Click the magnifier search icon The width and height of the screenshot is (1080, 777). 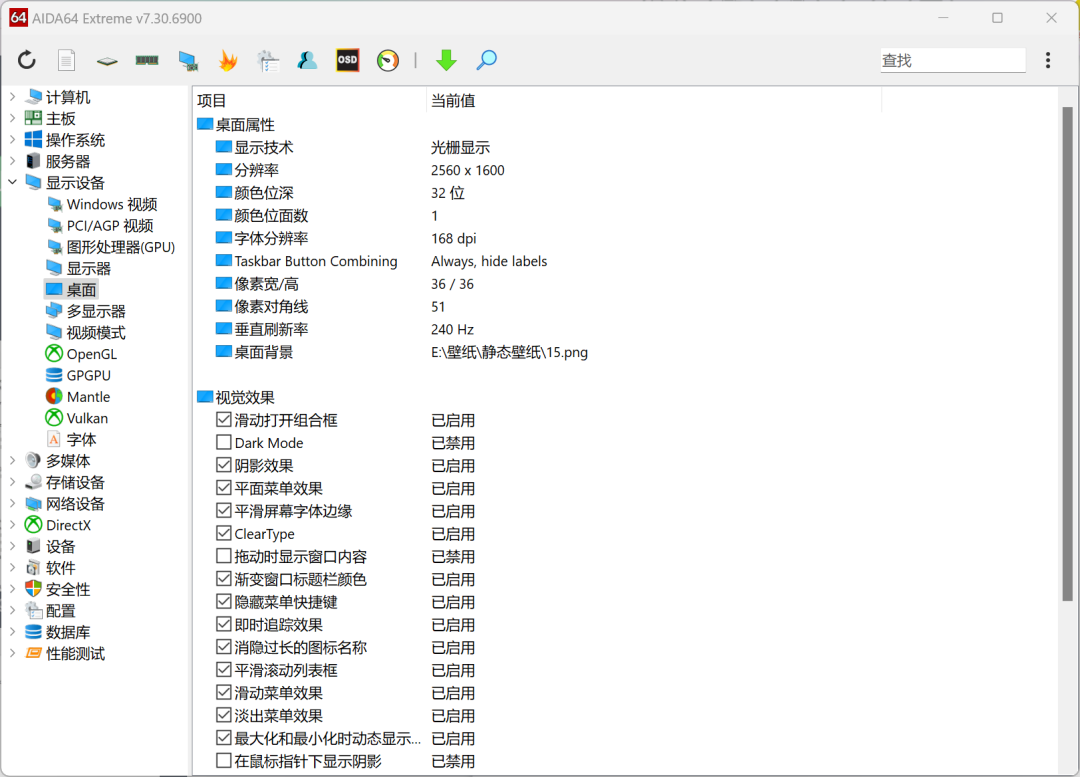(x=486, y=60)
